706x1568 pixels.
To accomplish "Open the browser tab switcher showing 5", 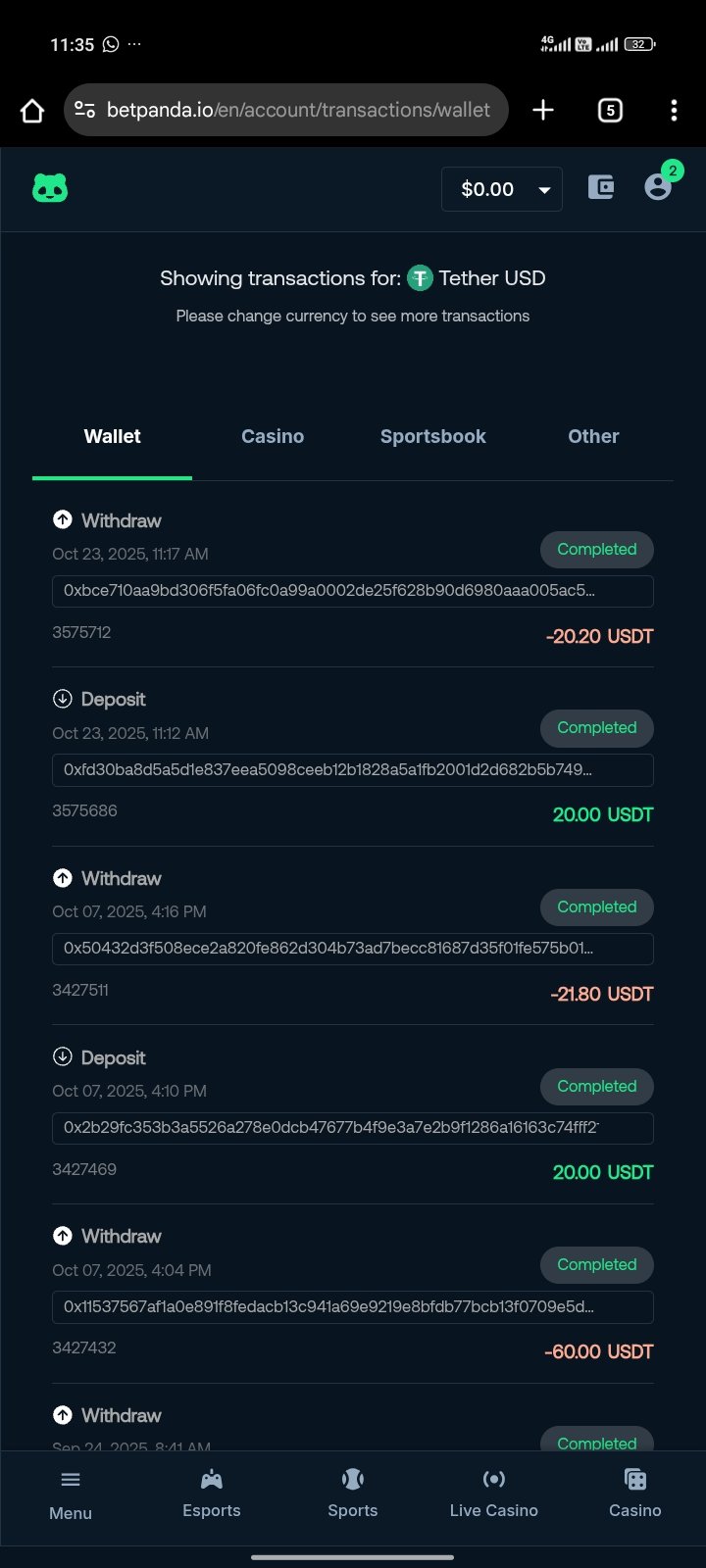I will pos(610,110).
